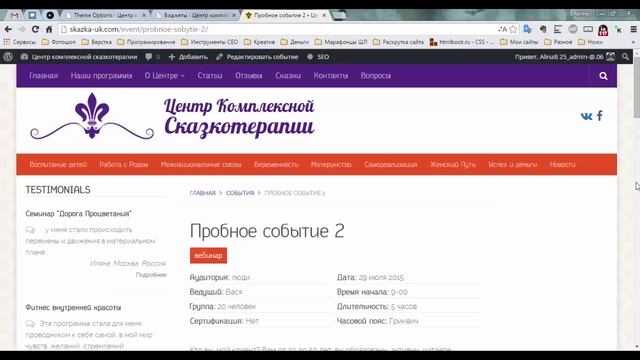This screenshot has height=360, width=640.
Task: Click Google Translate extension icon
Action: tap(527, 29)
